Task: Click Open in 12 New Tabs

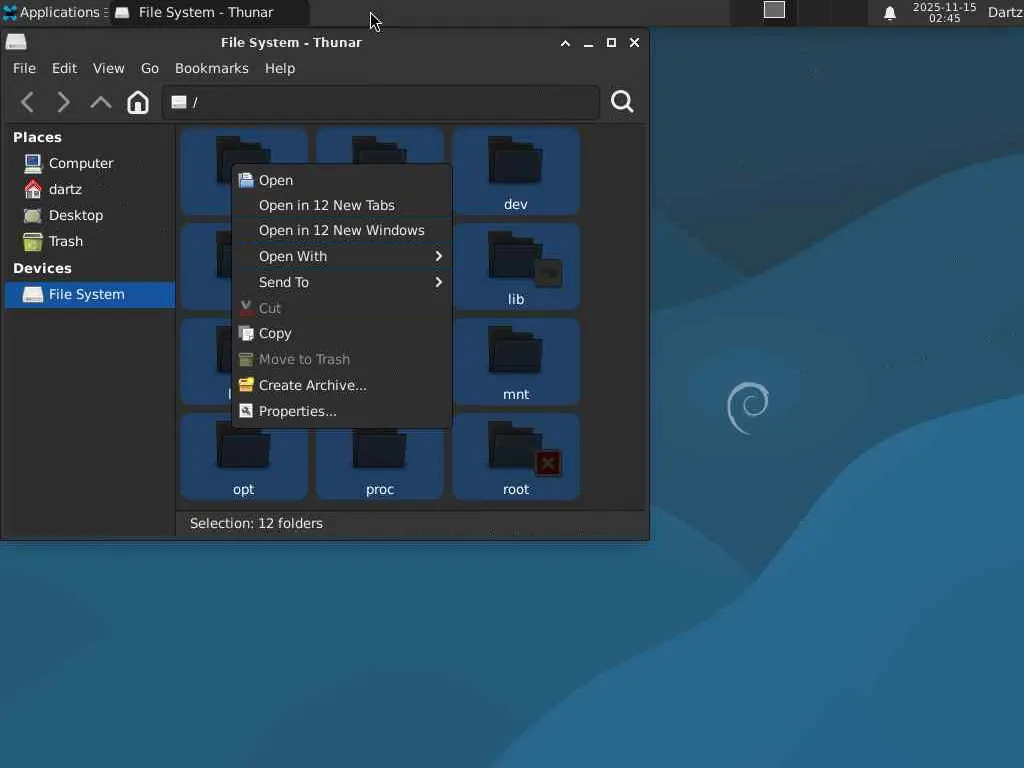Action: coord(326,205)
